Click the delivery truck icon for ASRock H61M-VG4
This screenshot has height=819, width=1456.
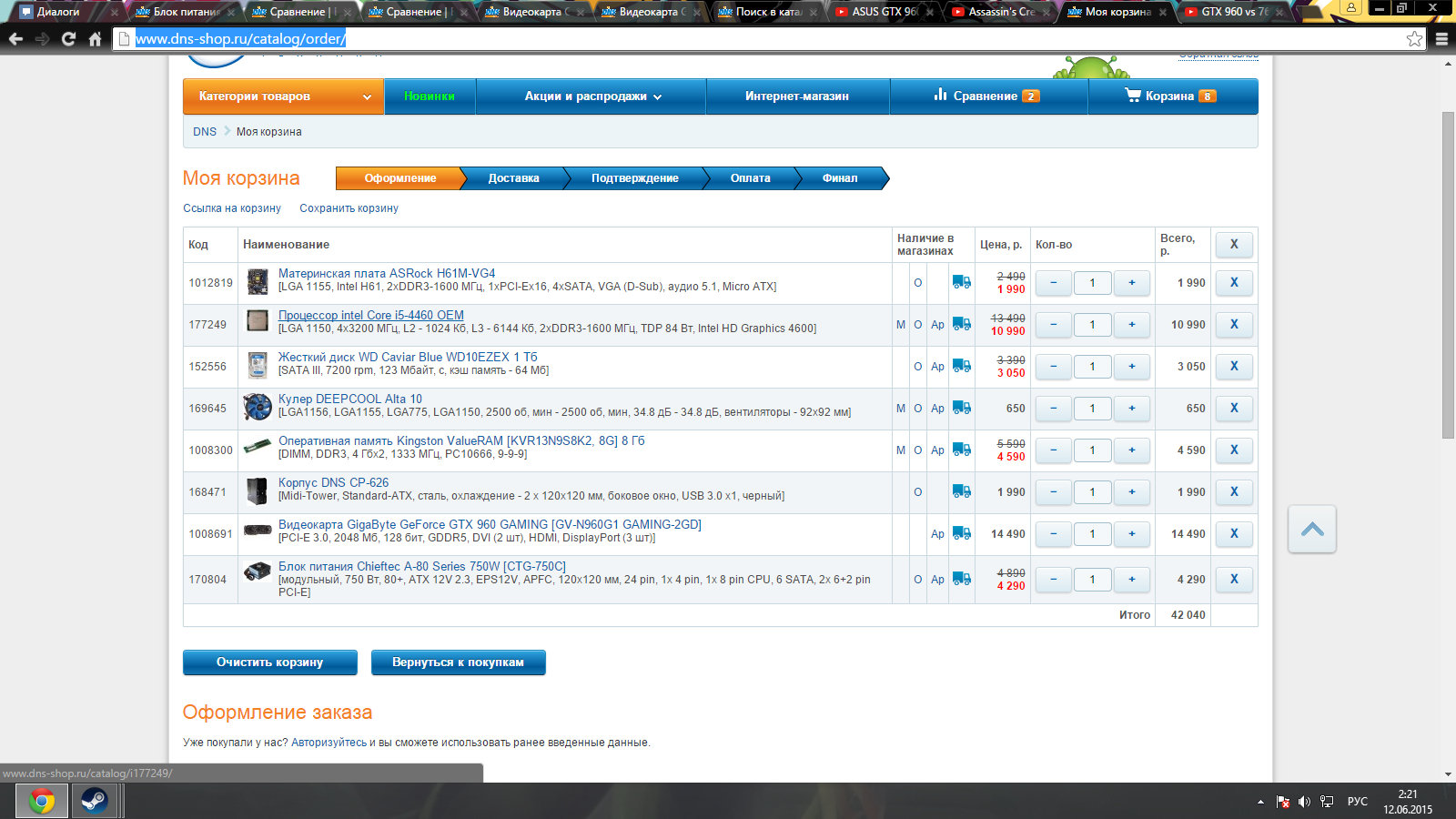(x=961, y=282)
